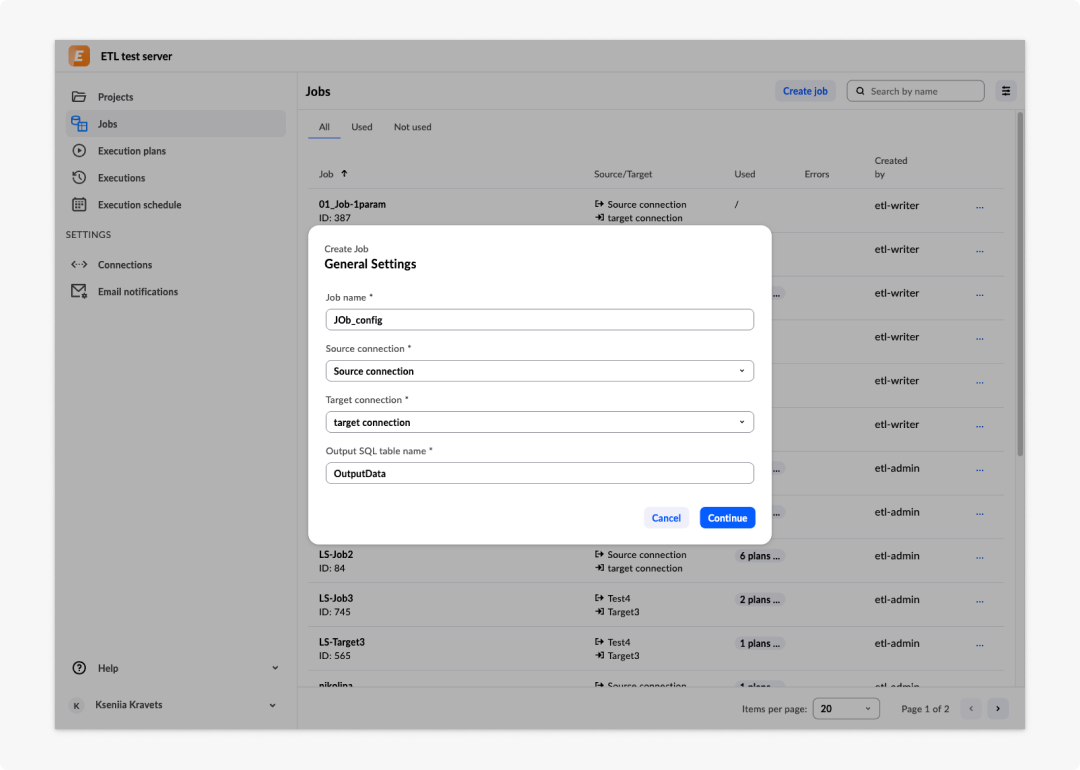Select the Jobs sidebar item
1080x770 pixels.
(176, 123)
